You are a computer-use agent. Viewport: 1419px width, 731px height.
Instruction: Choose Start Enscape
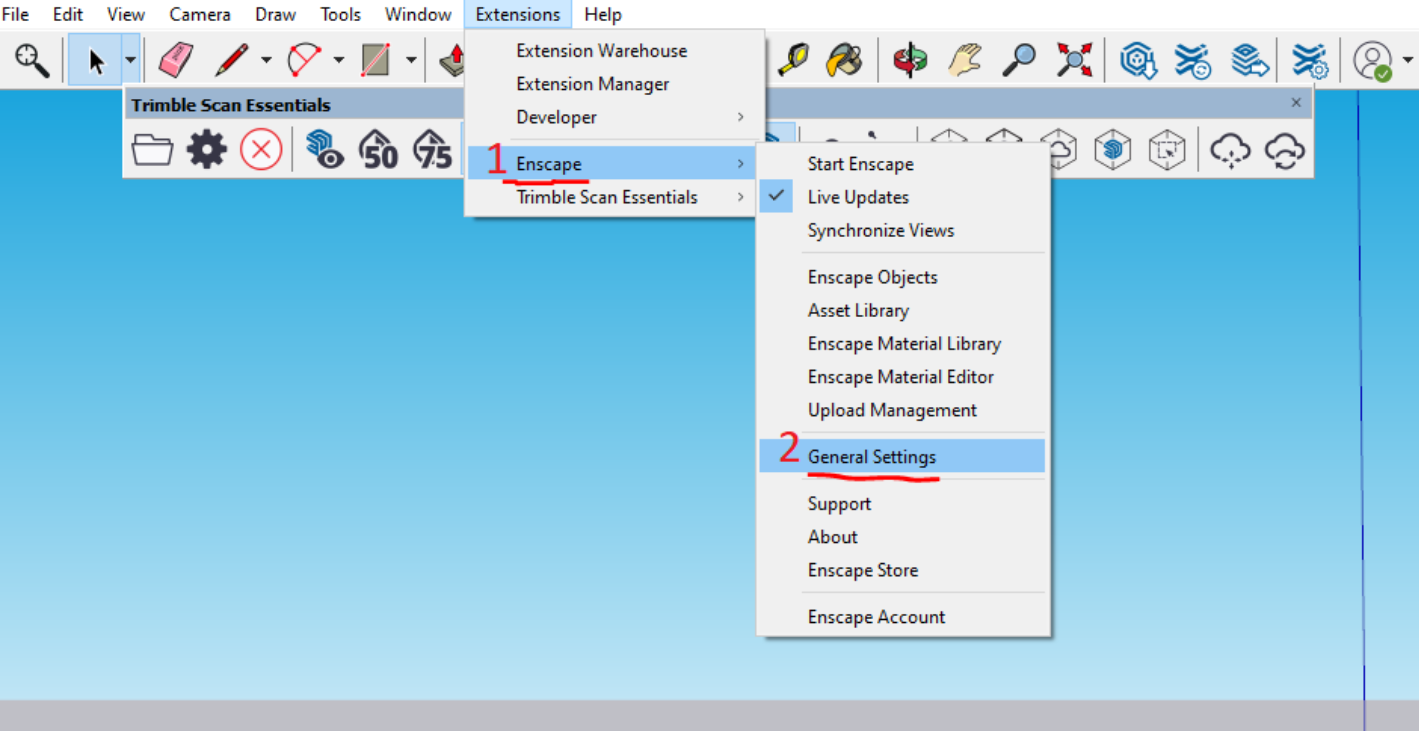point(900,164)
